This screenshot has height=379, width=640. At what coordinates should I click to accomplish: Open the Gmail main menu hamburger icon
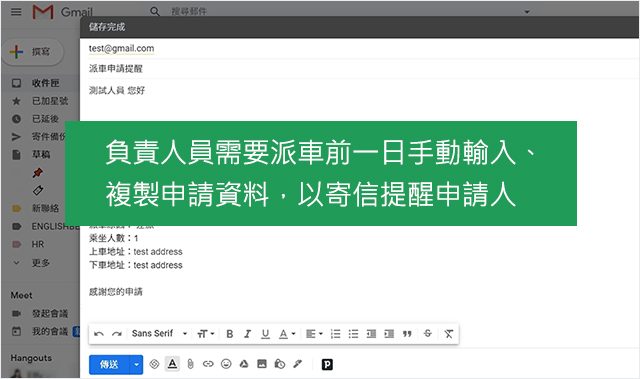pyautogui.click(x=16, y=11)
